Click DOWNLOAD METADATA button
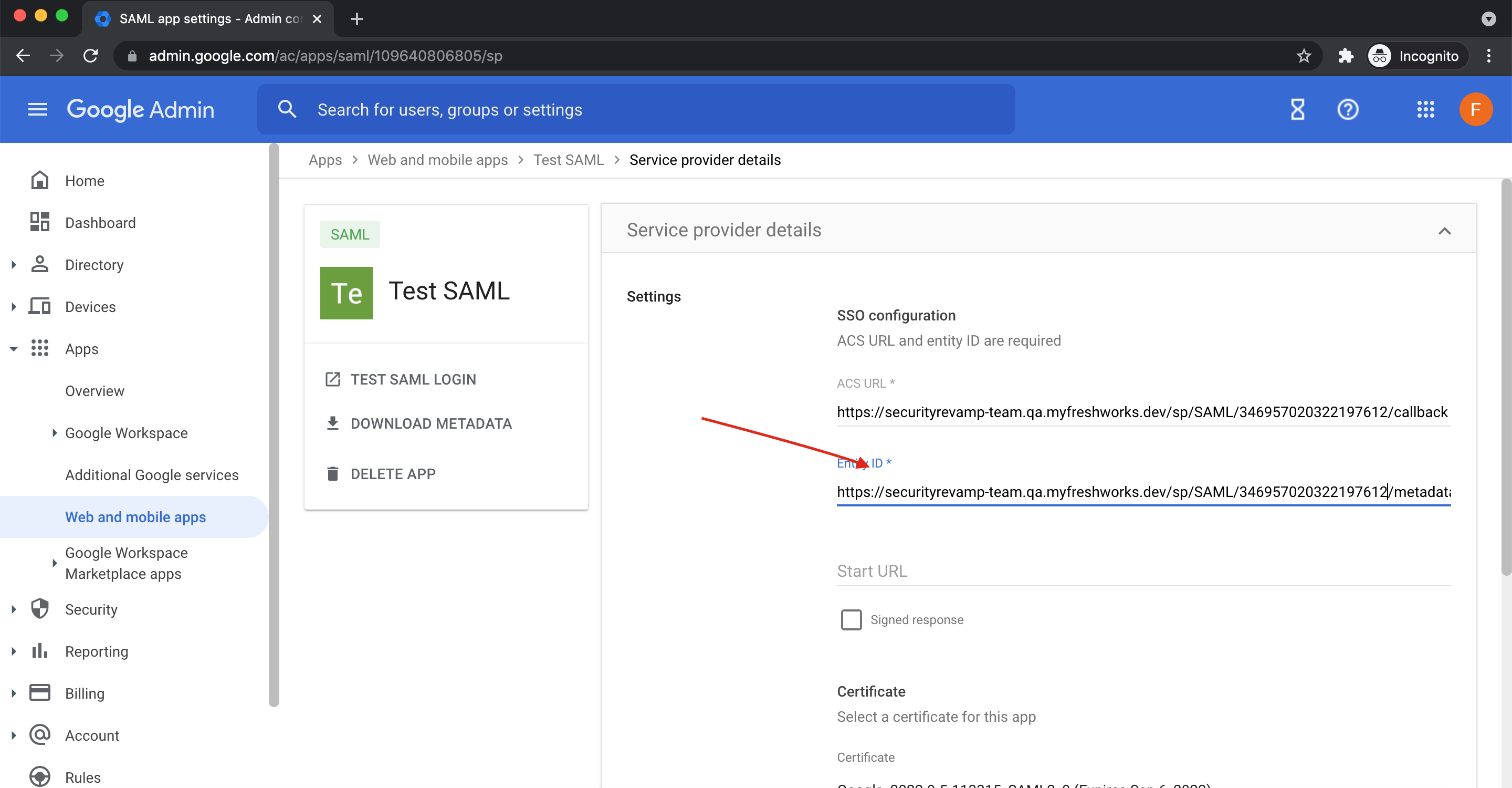Image resolution: width=1512 pixels, height=788 pixels. pos(430,423)
